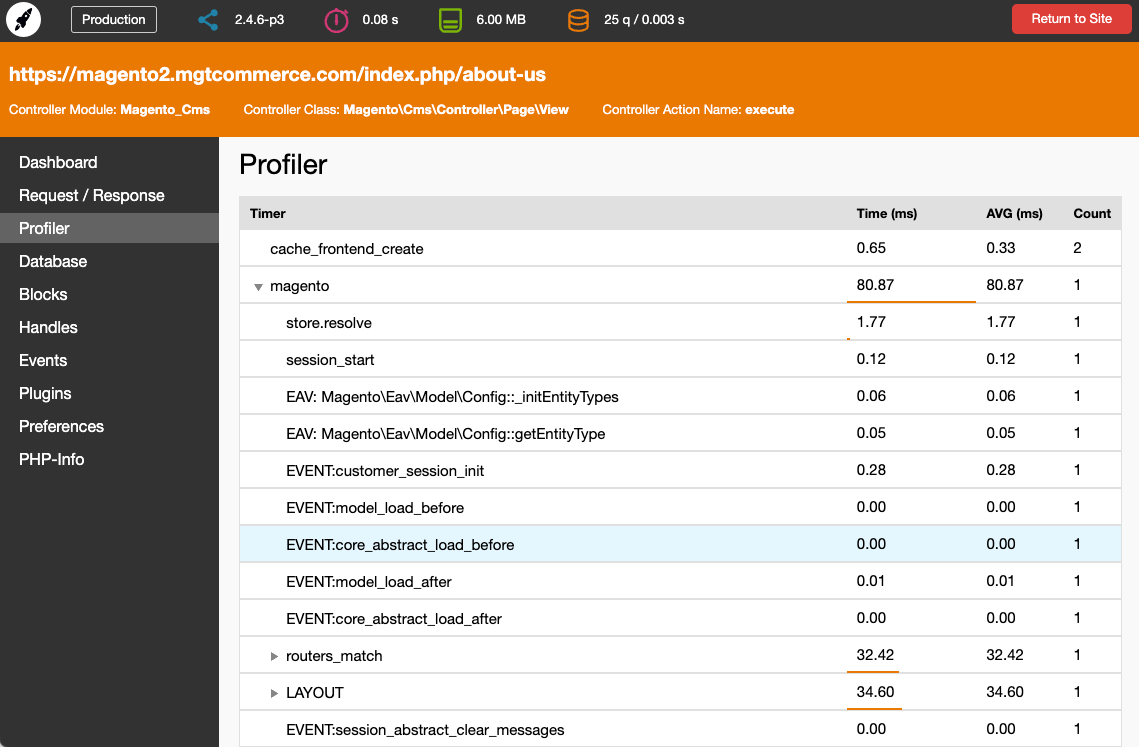Open the Database section in sidebar
The height and width of the screenshot is (747, 1139).
pos(53,261)
